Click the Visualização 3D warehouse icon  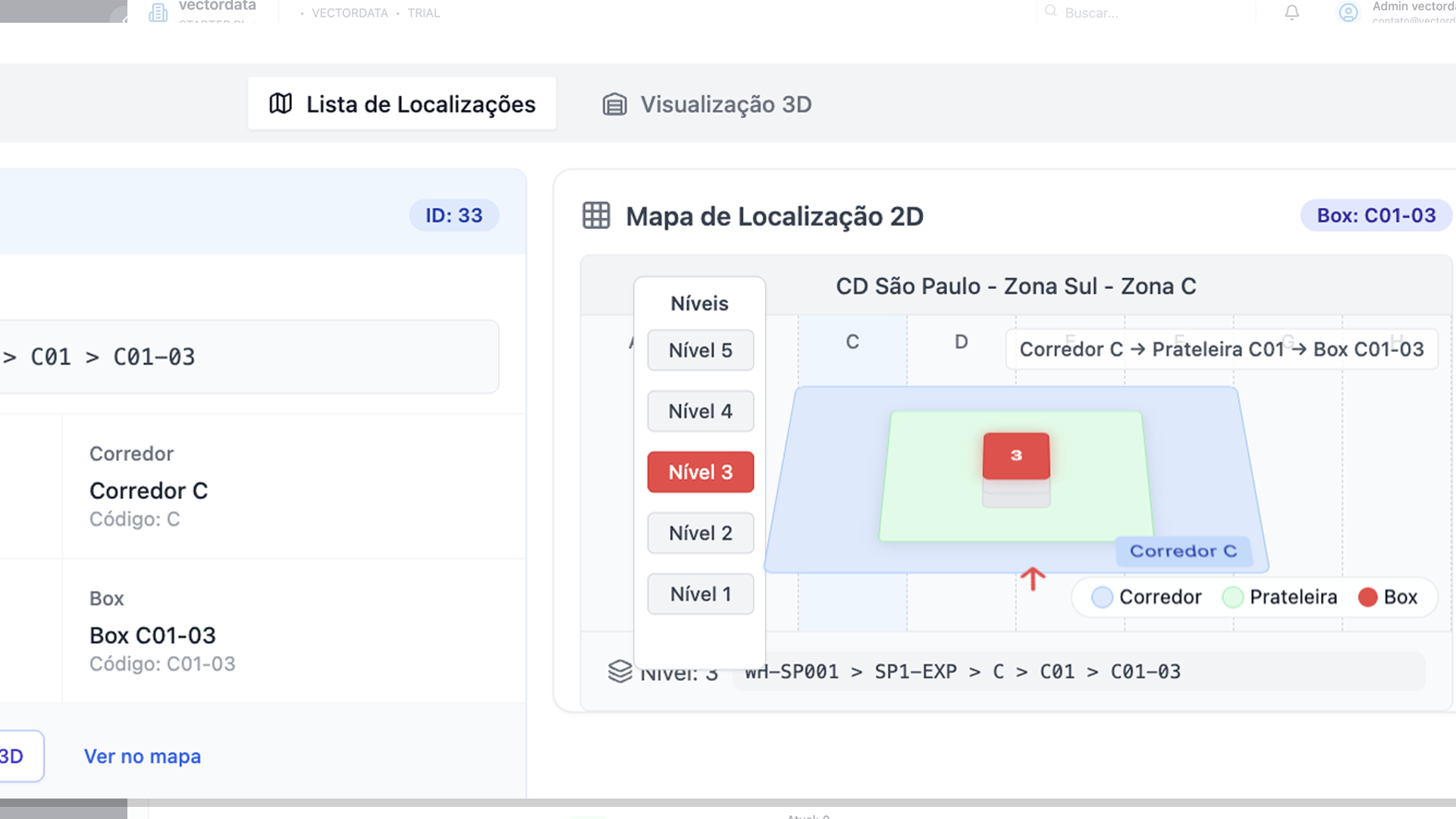[614, 105]
